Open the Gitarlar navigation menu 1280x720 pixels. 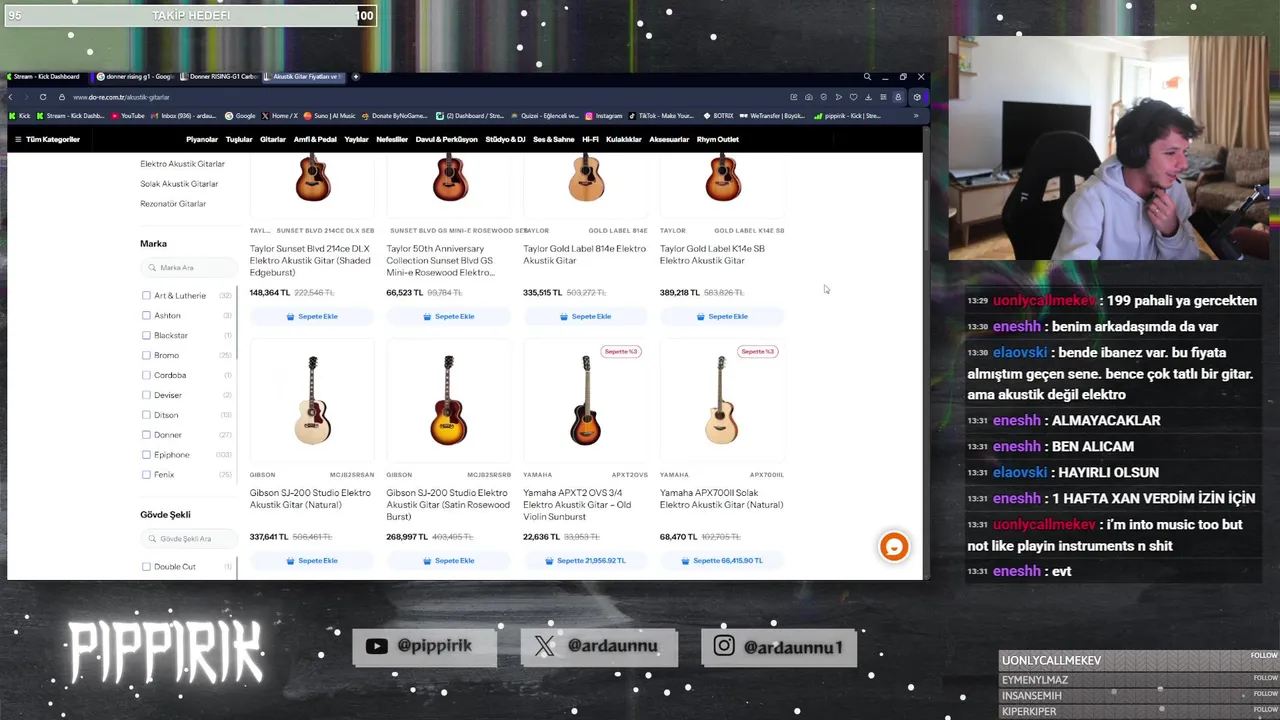click(273, 139)
